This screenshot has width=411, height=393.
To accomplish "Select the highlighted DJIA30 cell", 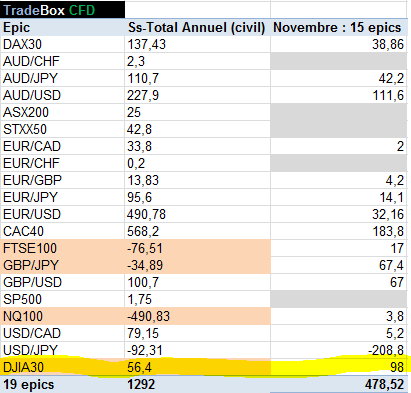I will tap(62, 367).
